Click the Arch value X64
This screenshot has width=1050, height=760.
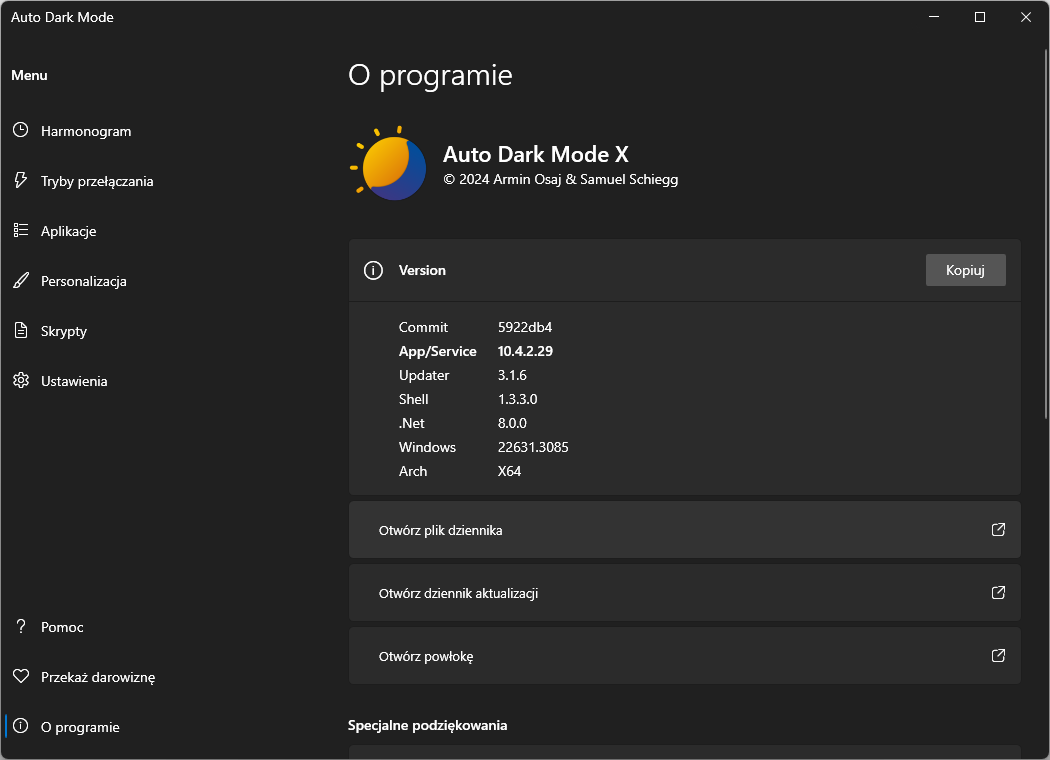click(509, 471)
